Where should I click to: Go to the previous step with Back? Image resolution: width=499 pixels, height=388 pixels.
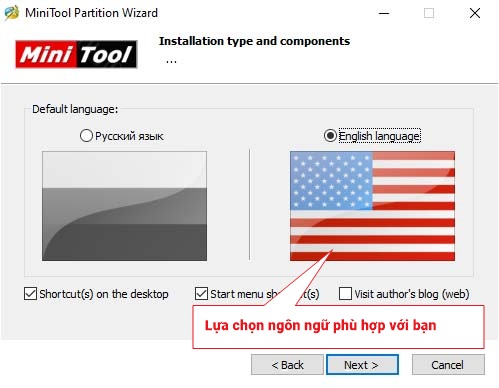tap(287, 365)
